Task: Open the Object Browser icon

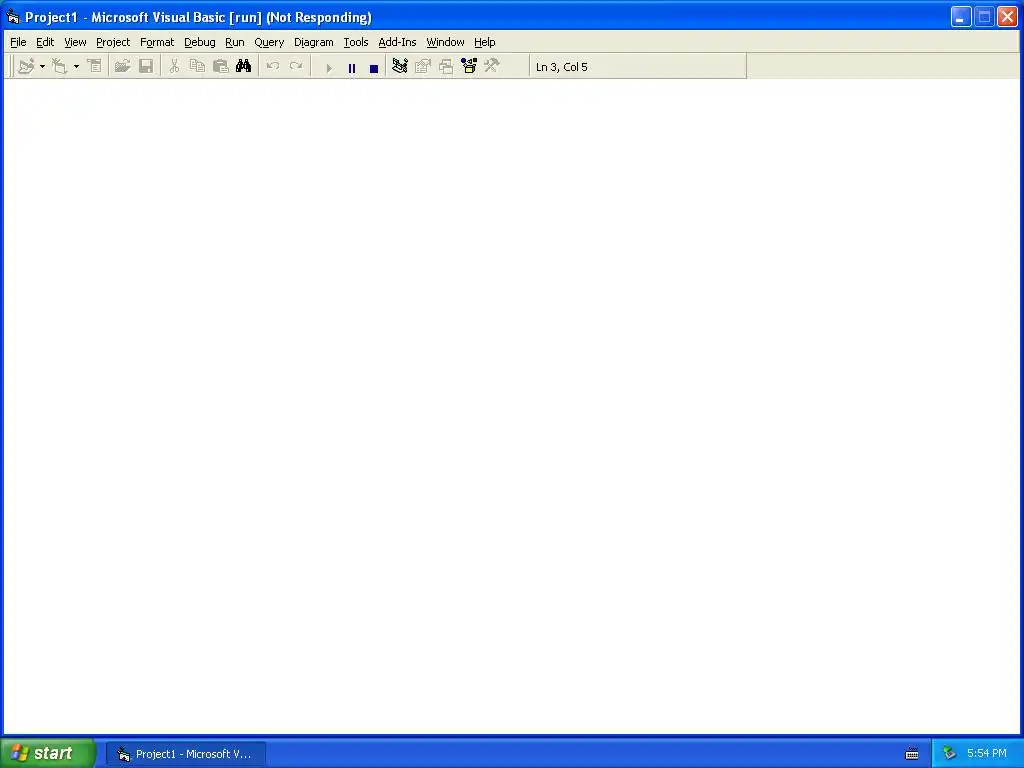Action: click(x=469, y=67)
